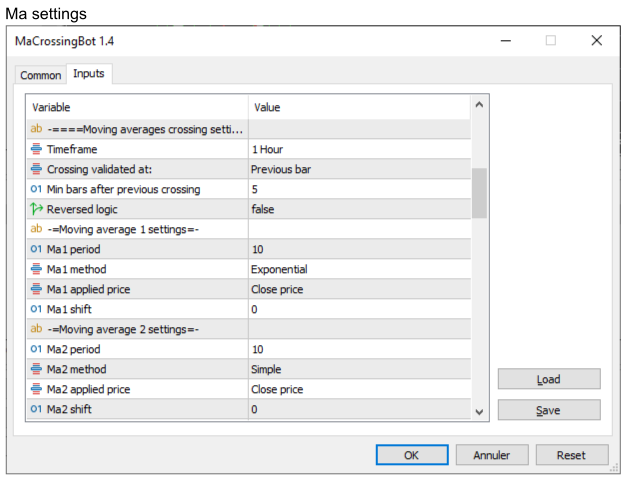Open the Ma1 method value 'Exponential'
Viewport: 640px width, 480px height.
click(359, 269)
